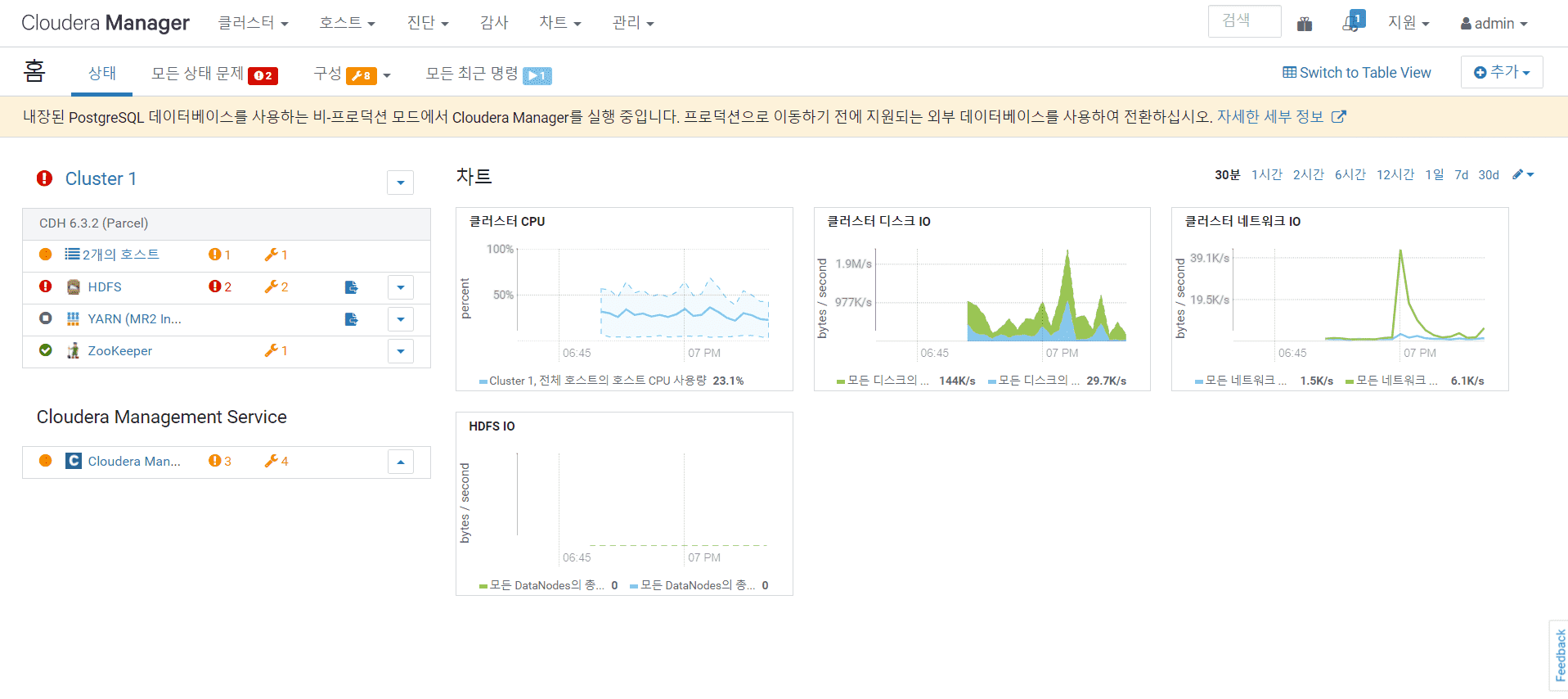Set chart range to 6시간
This screenshot has height=699, width=1568.
point(1350,174)
